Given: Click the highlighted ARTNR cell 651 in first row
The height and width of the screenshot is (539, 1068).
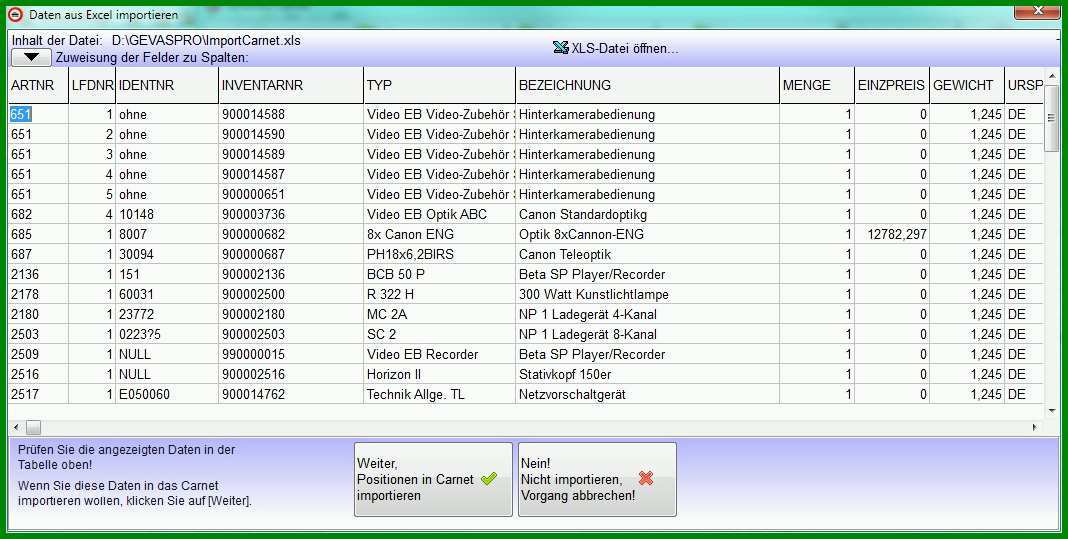Looking at the screenshot, I should tap(38, 114).
